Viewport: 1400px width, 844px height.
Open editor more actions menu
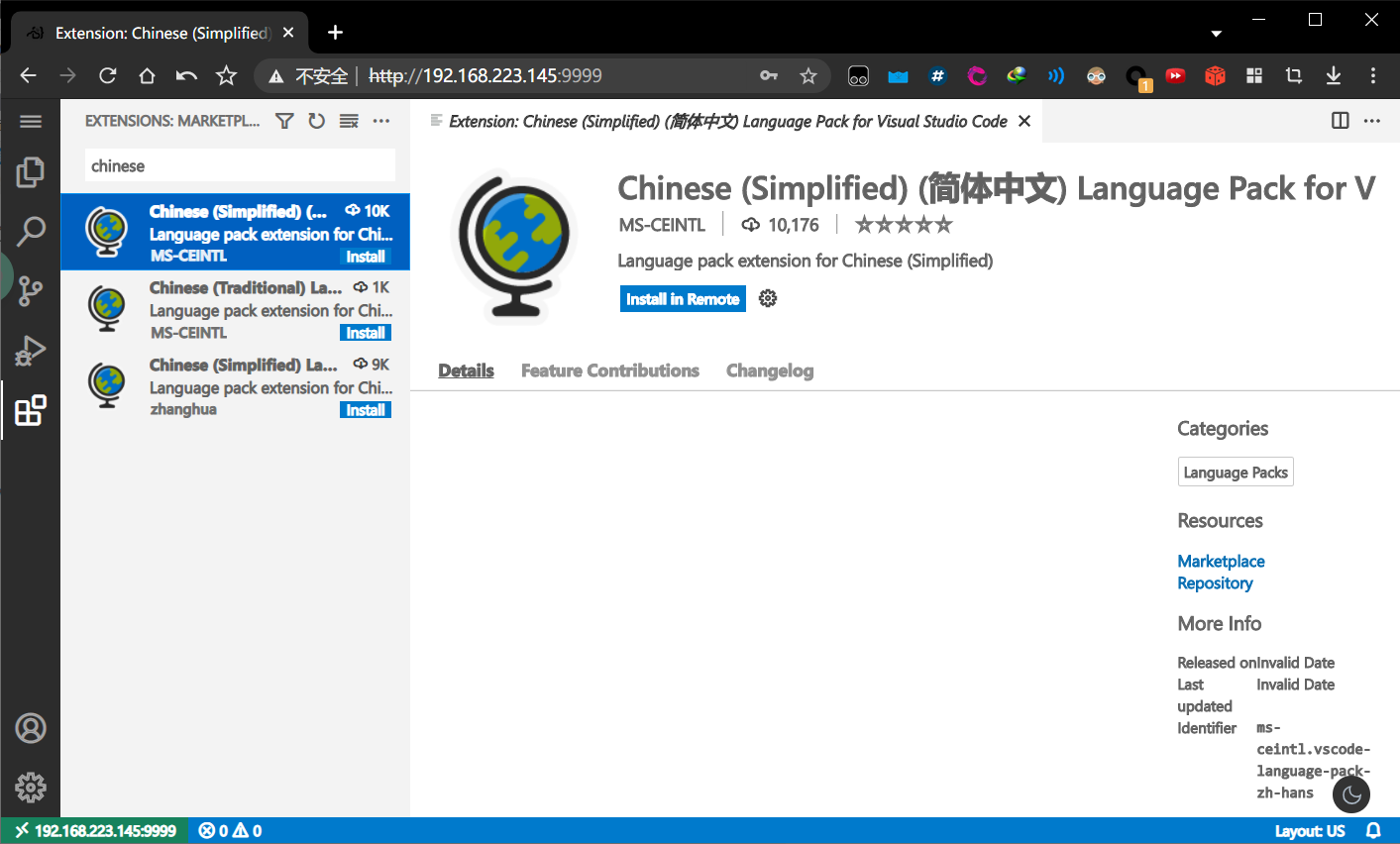tap(1372, 121)
